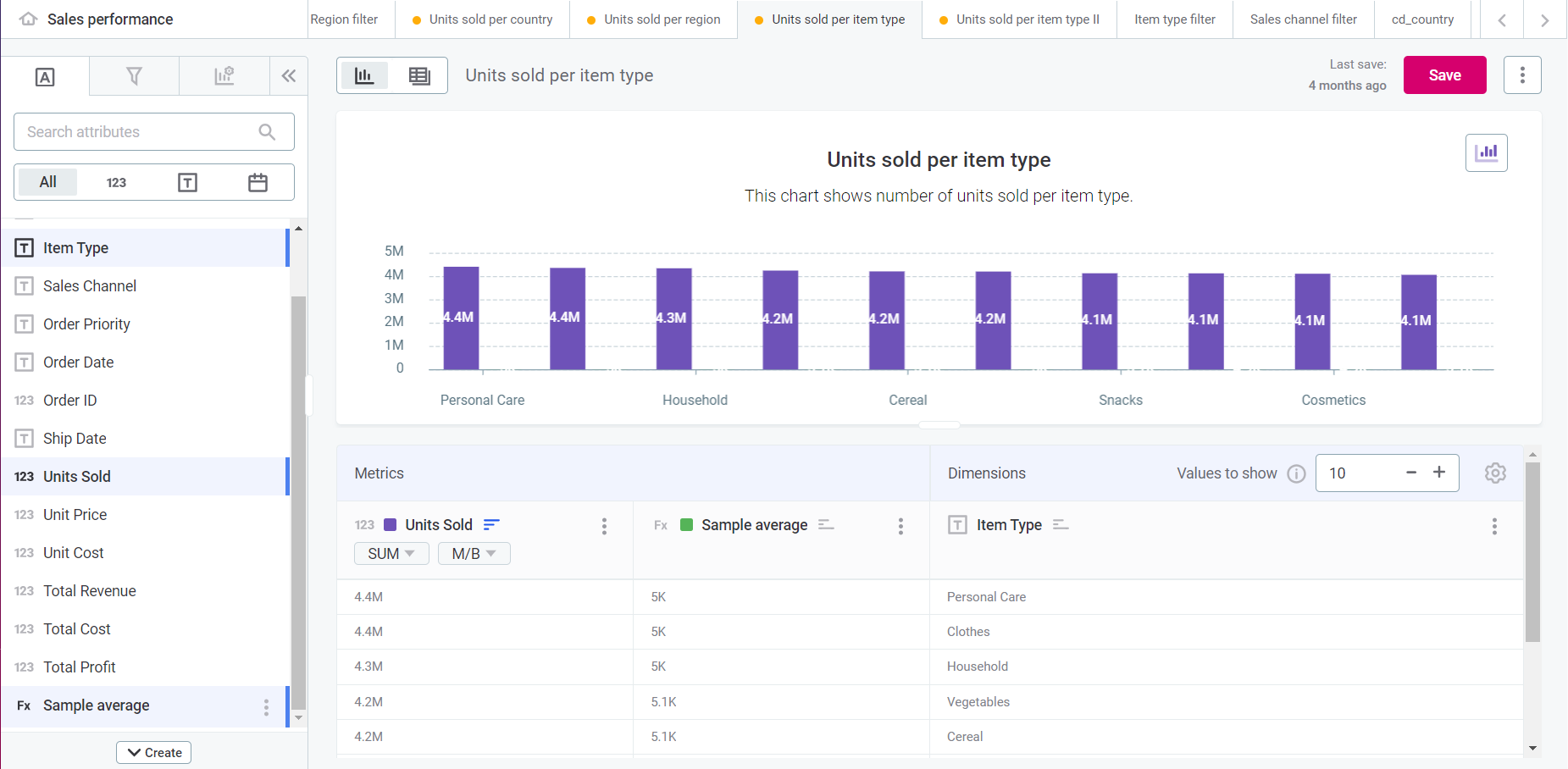Open the SUM aggregation dropdown
The height and width of the screenshot is (769, 1568).
(391, 553)
